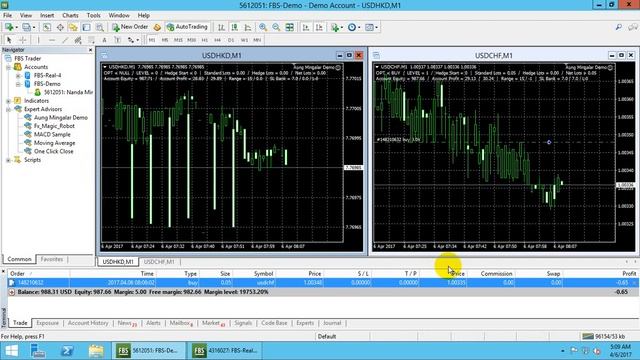Close the Navigator panel

pyautogui.click(x=91, y=50)
